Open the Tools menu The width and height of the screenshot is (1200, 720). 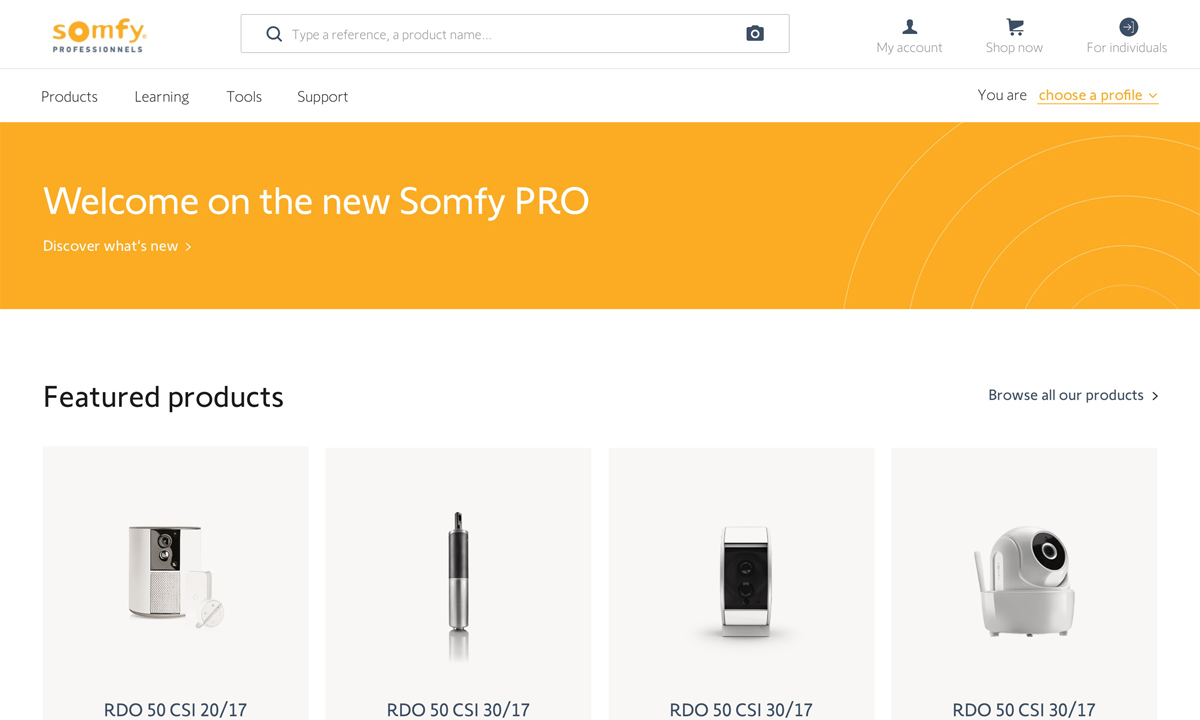244,96
